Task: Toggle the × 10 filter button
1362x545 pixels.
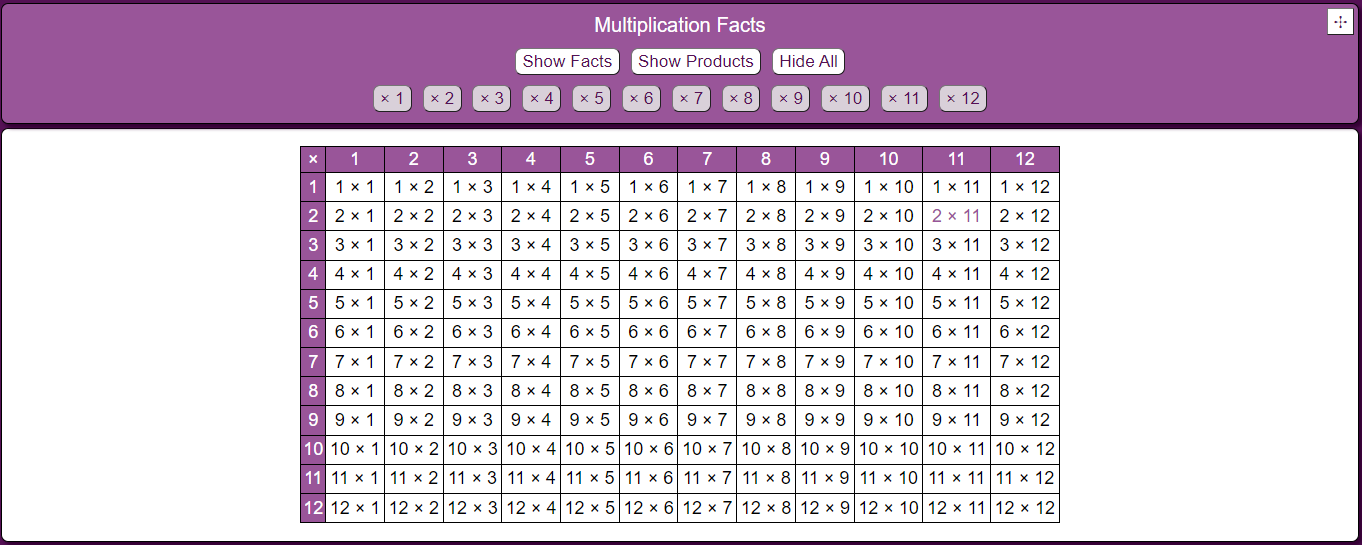Action: [846, 98]
